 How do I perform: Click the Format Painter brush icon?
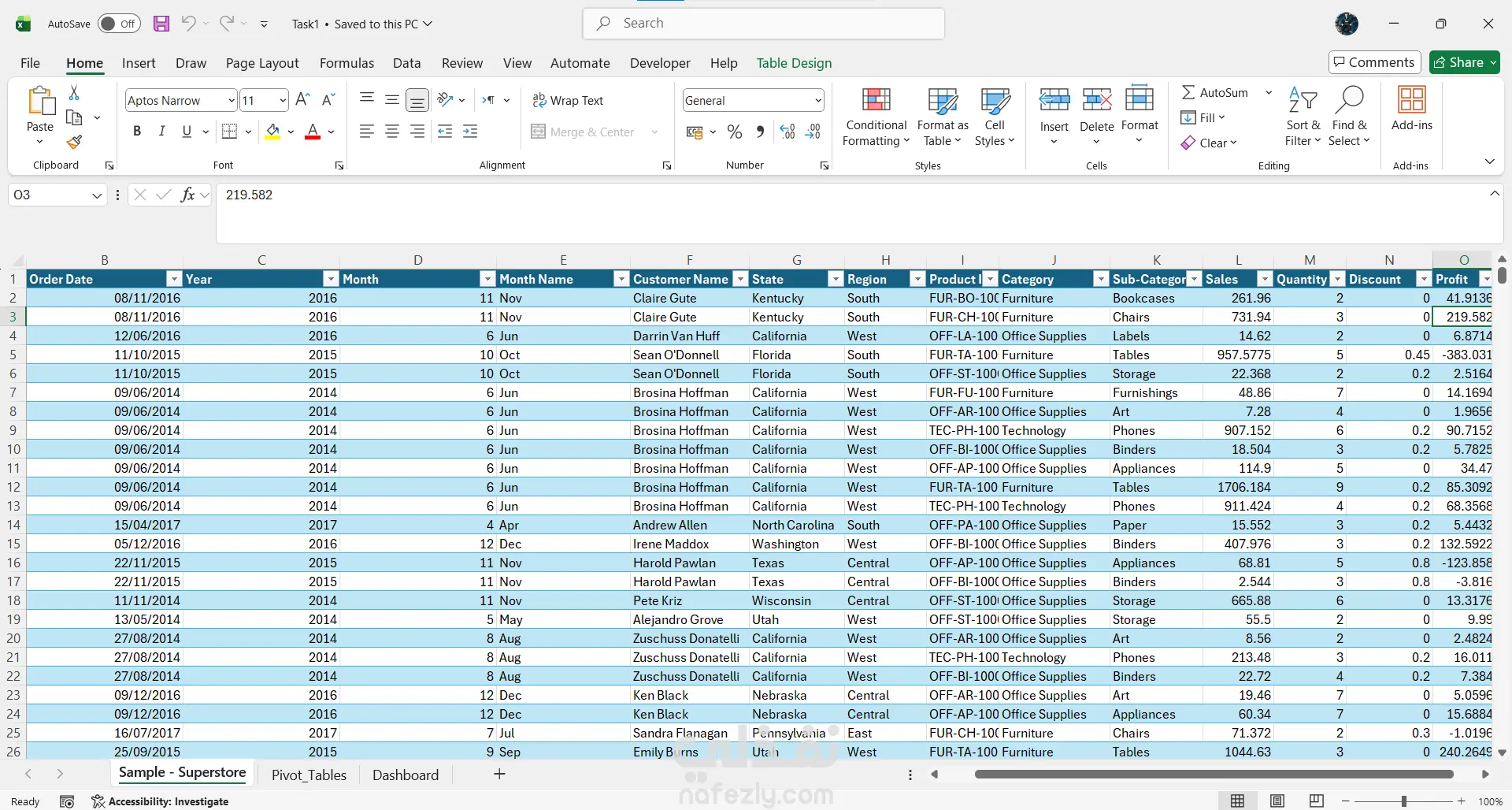[x=74, y=143]
